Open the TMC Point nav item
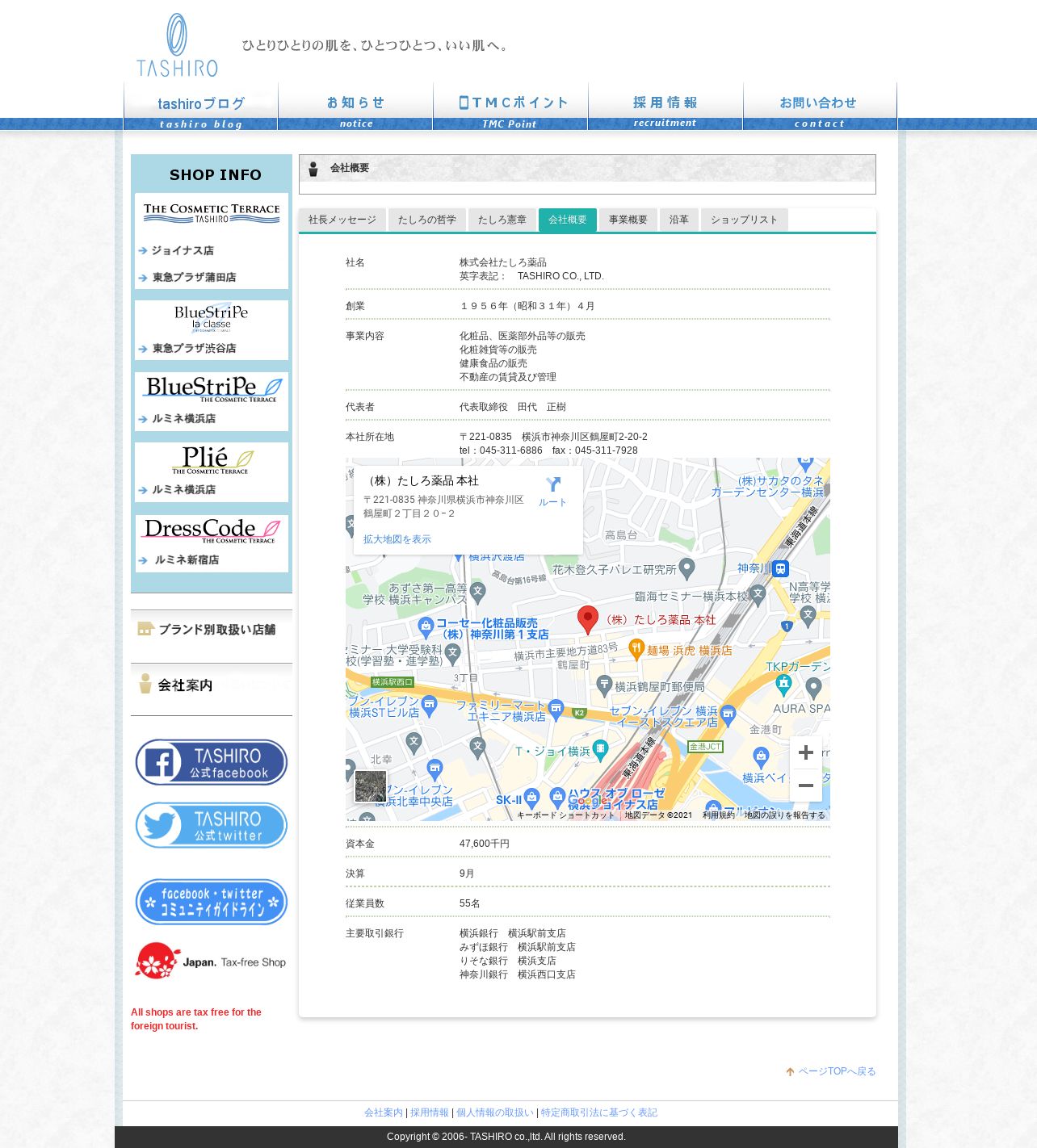Image resolution: width=1037 pixels, height=1148 pixels. point(510,107)
